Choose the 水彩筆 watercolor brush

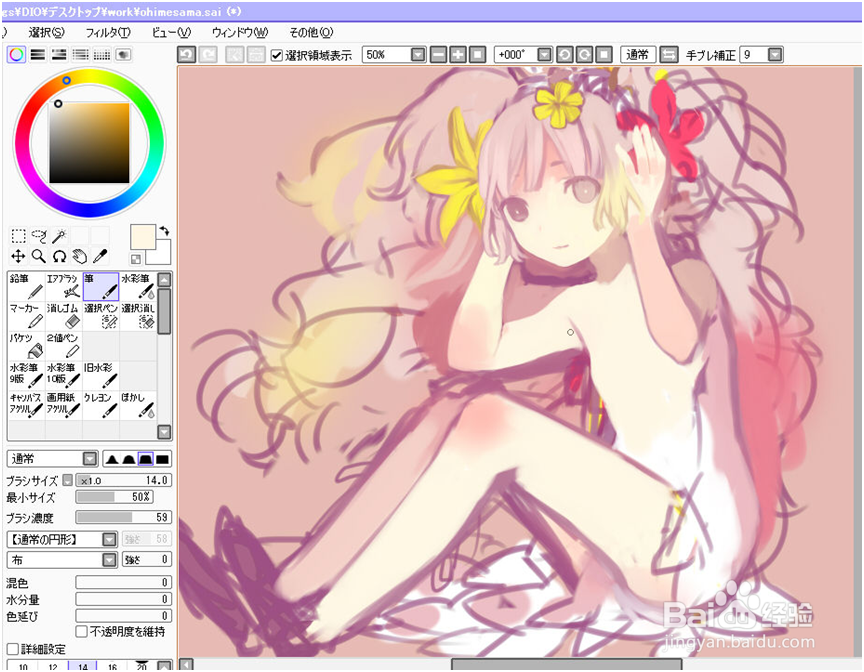138,286
